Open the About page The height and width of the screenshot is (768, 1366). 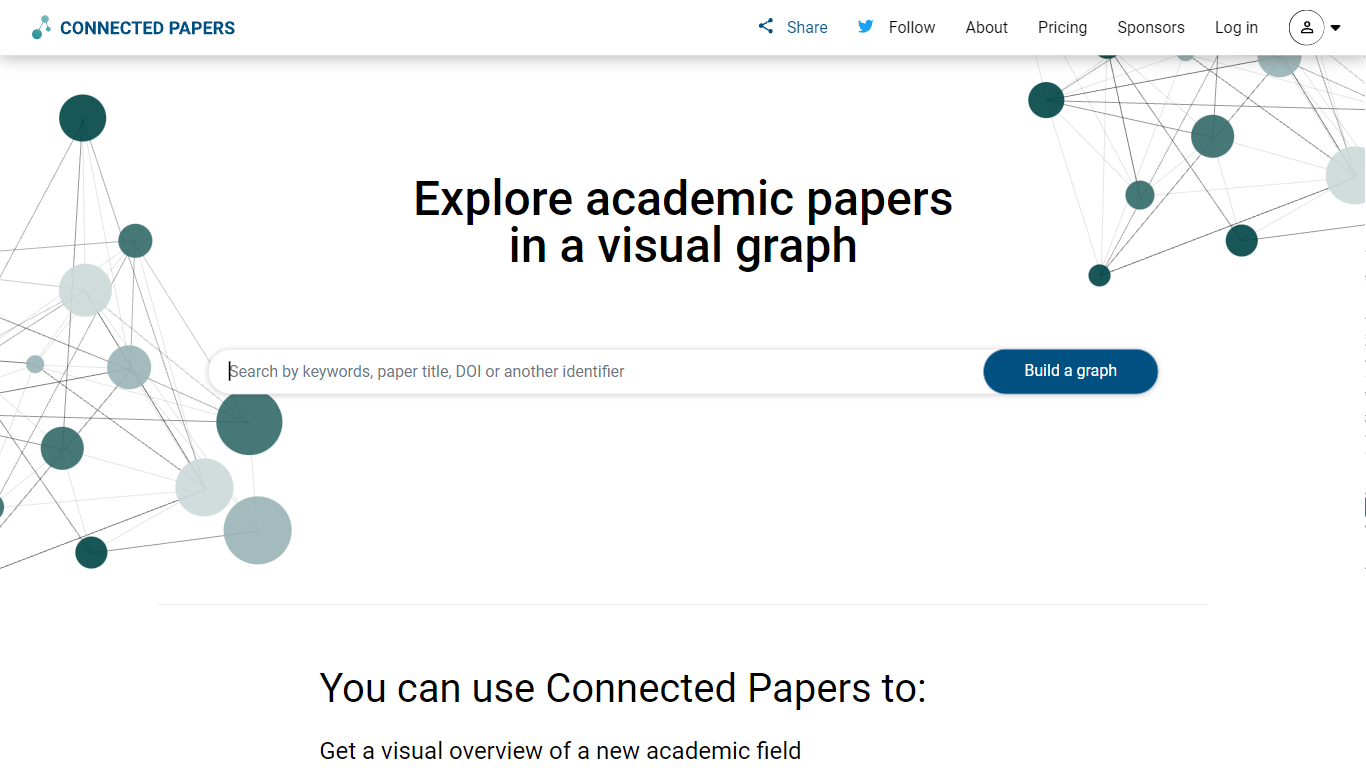(986, 28)
